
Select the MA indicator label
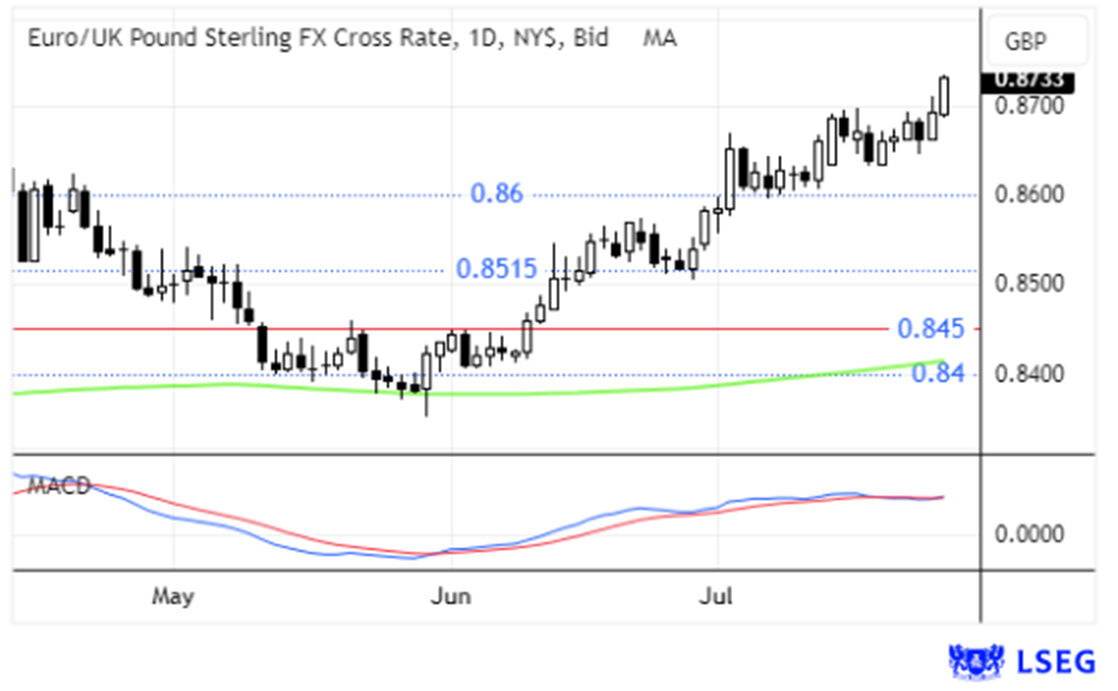click(659, 39)
